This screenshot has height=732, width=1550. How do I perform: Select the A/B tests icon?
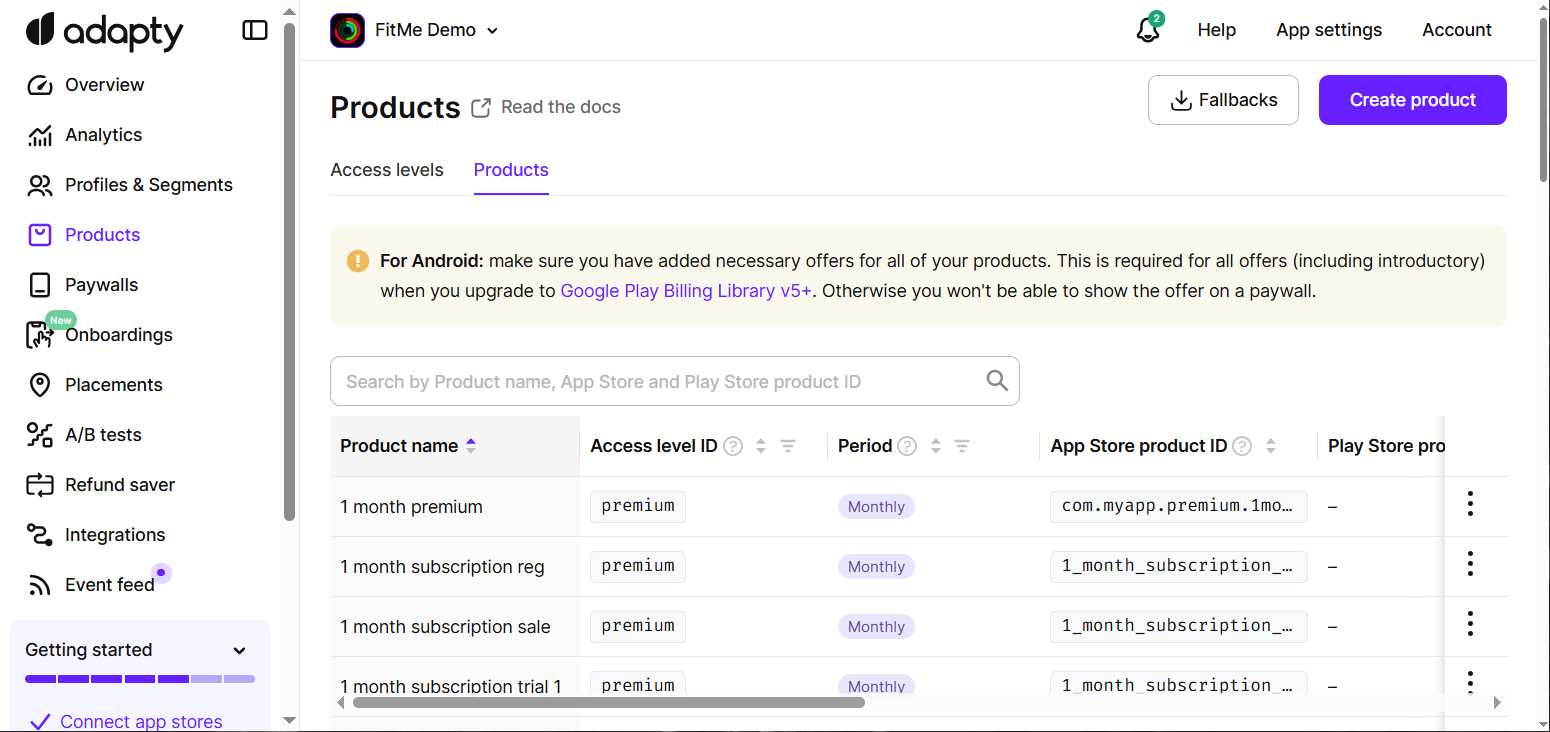(x=38, y=434)
